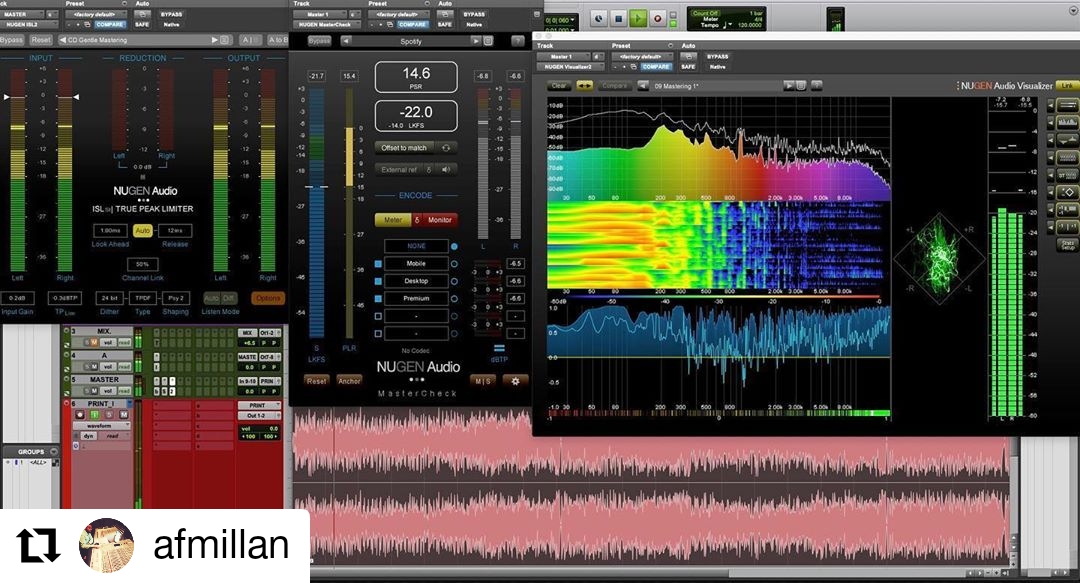
Task: Select the spectrum view icon in Visualizer sidebar
Action: [1067, 123]
